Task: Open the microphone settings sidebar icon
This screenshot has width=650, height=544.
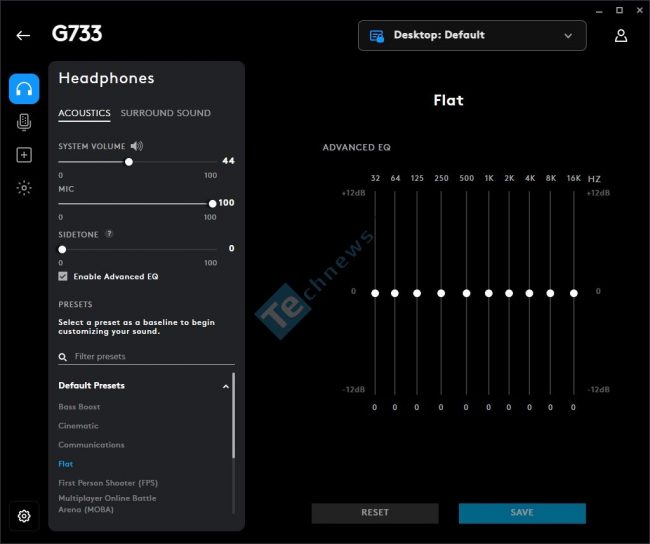Action: [x=24, y=122]
